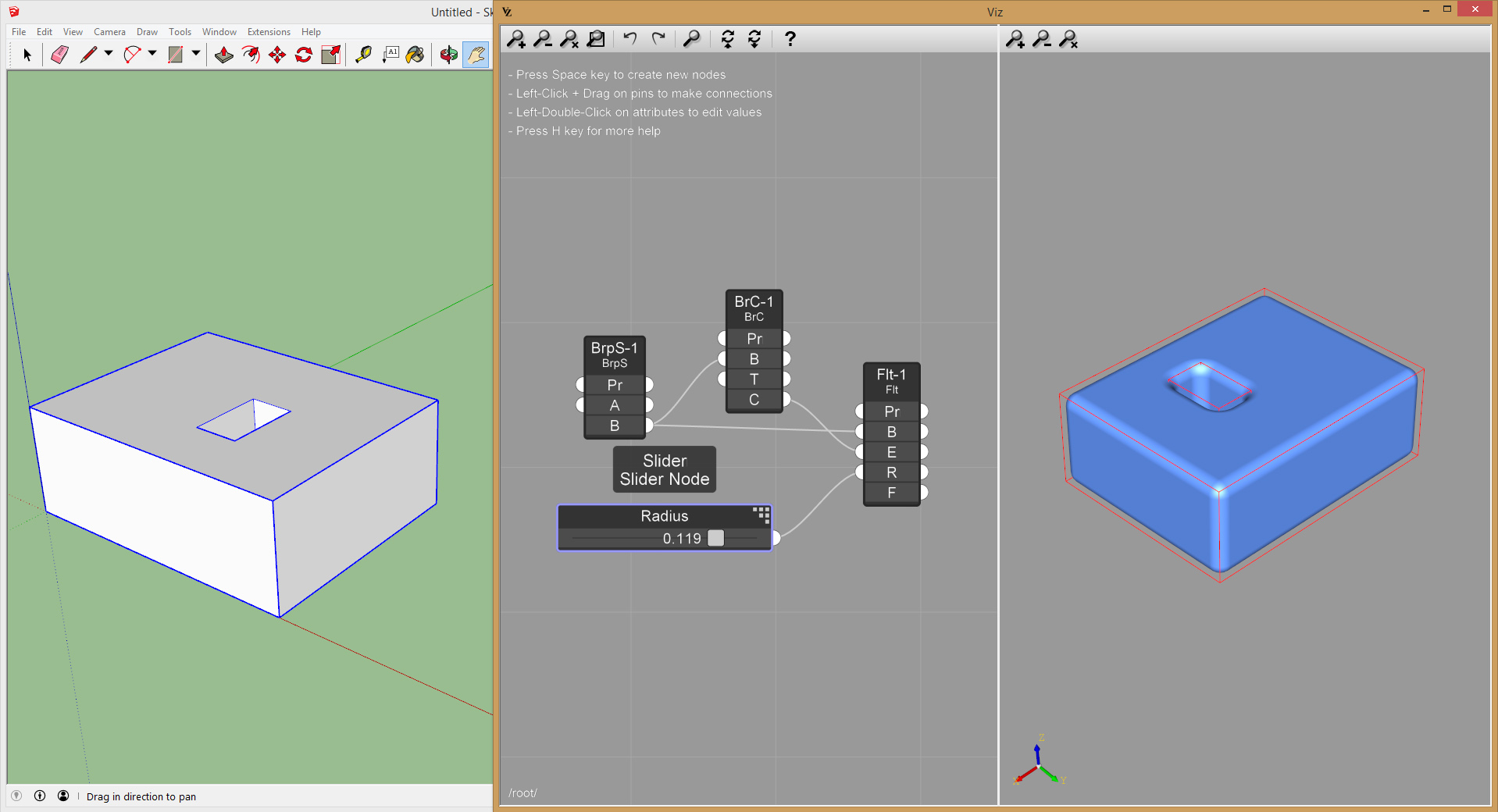Expand the pencil line tool dropdown
The height and width of the screenshot is (812, 1498).
(109, 54)
